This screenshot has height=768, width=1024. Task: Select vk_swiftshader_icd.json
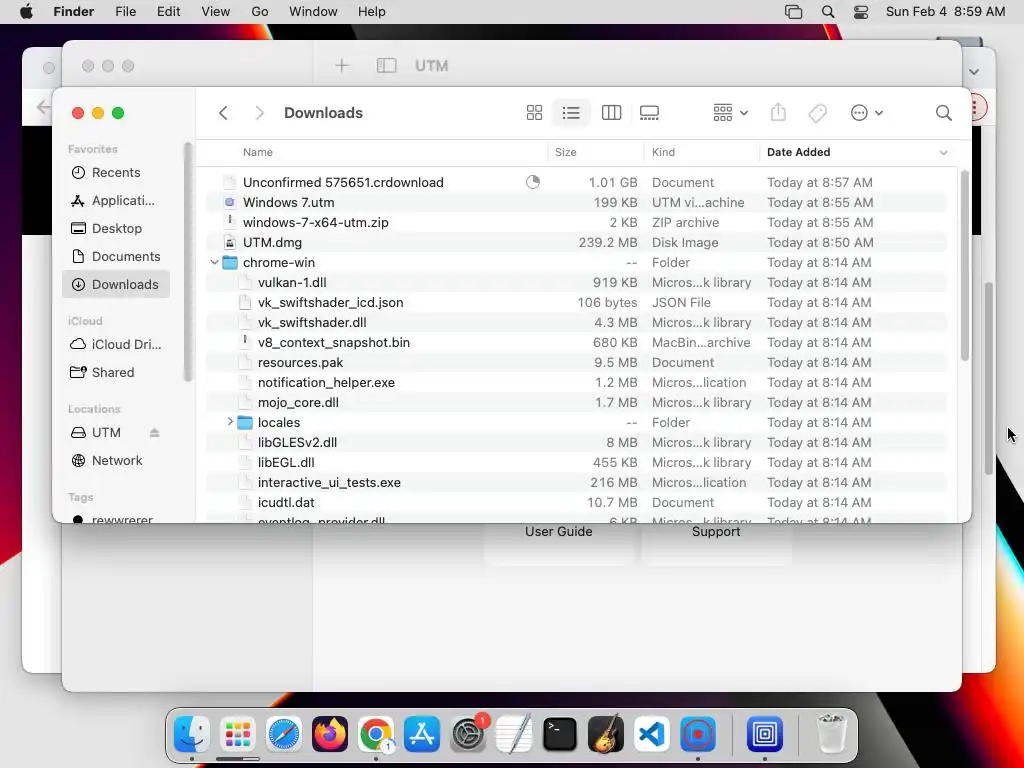coord(577,302)
